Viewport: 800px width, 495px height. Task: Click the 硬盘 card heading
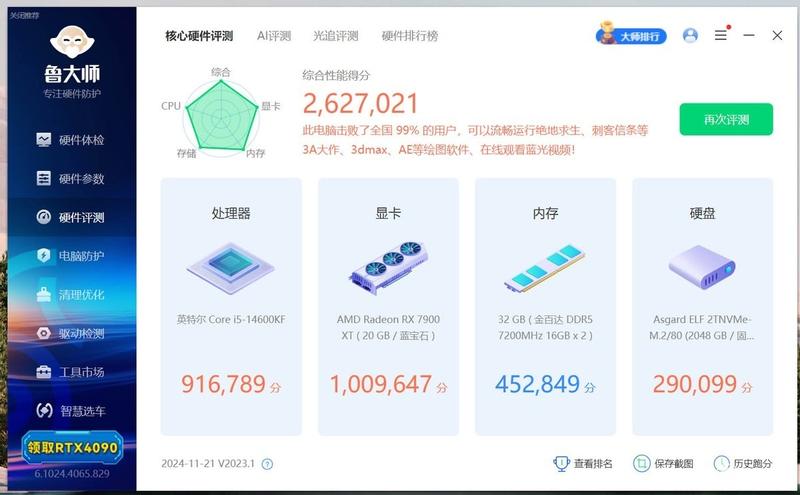point(703,213)
